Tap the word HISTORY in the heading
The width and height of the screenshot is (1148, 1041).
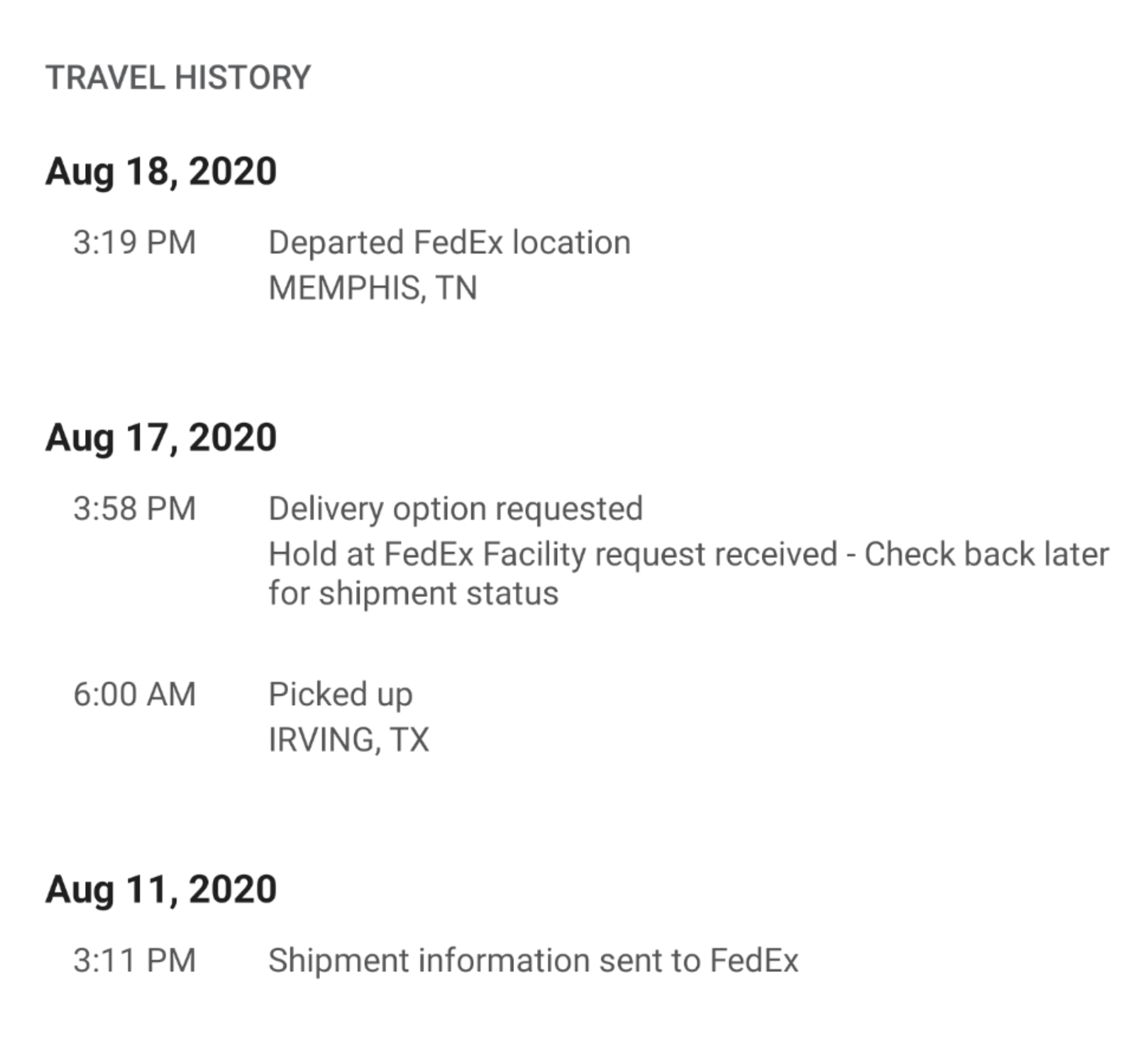click(x=243, y=77)
